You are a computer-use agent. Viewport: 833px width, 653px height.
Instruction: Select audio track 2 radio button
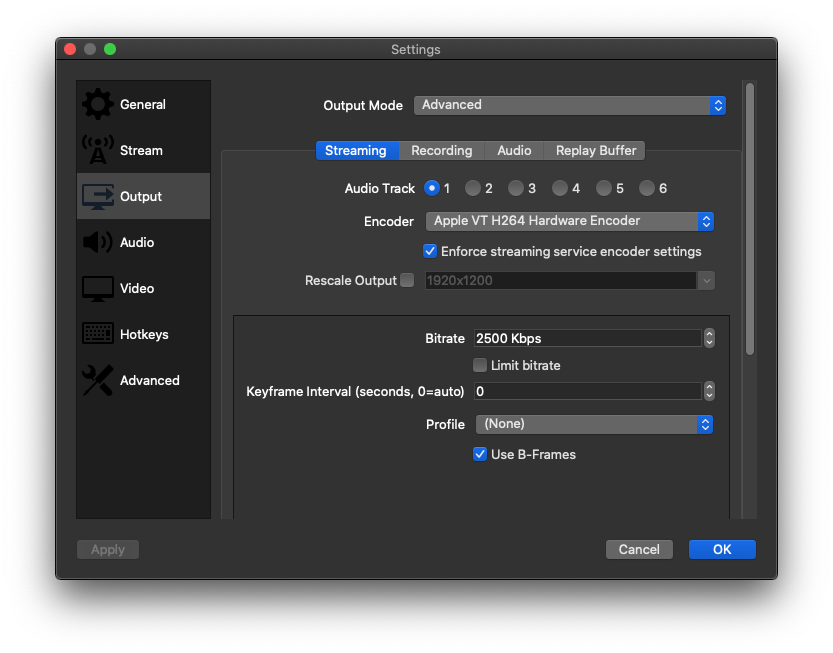[472, 188]
